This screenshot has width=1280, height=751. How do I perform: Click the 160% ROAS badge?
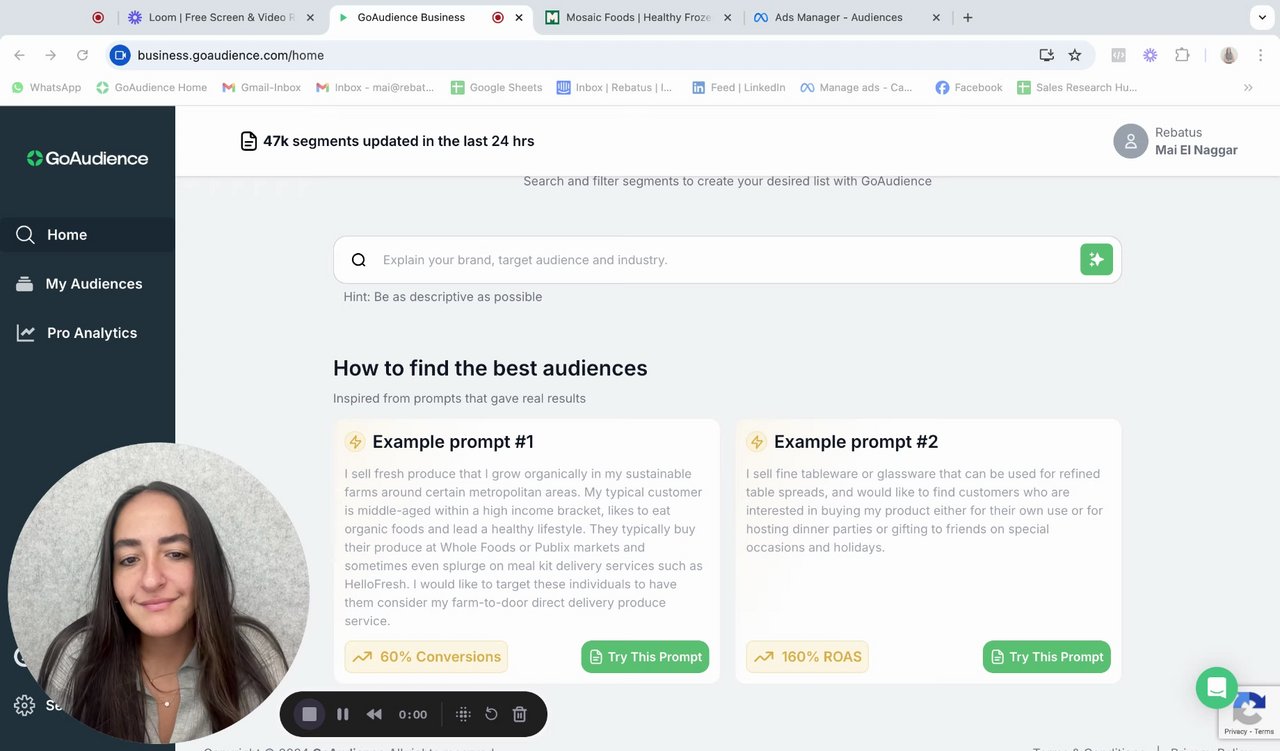807,657
